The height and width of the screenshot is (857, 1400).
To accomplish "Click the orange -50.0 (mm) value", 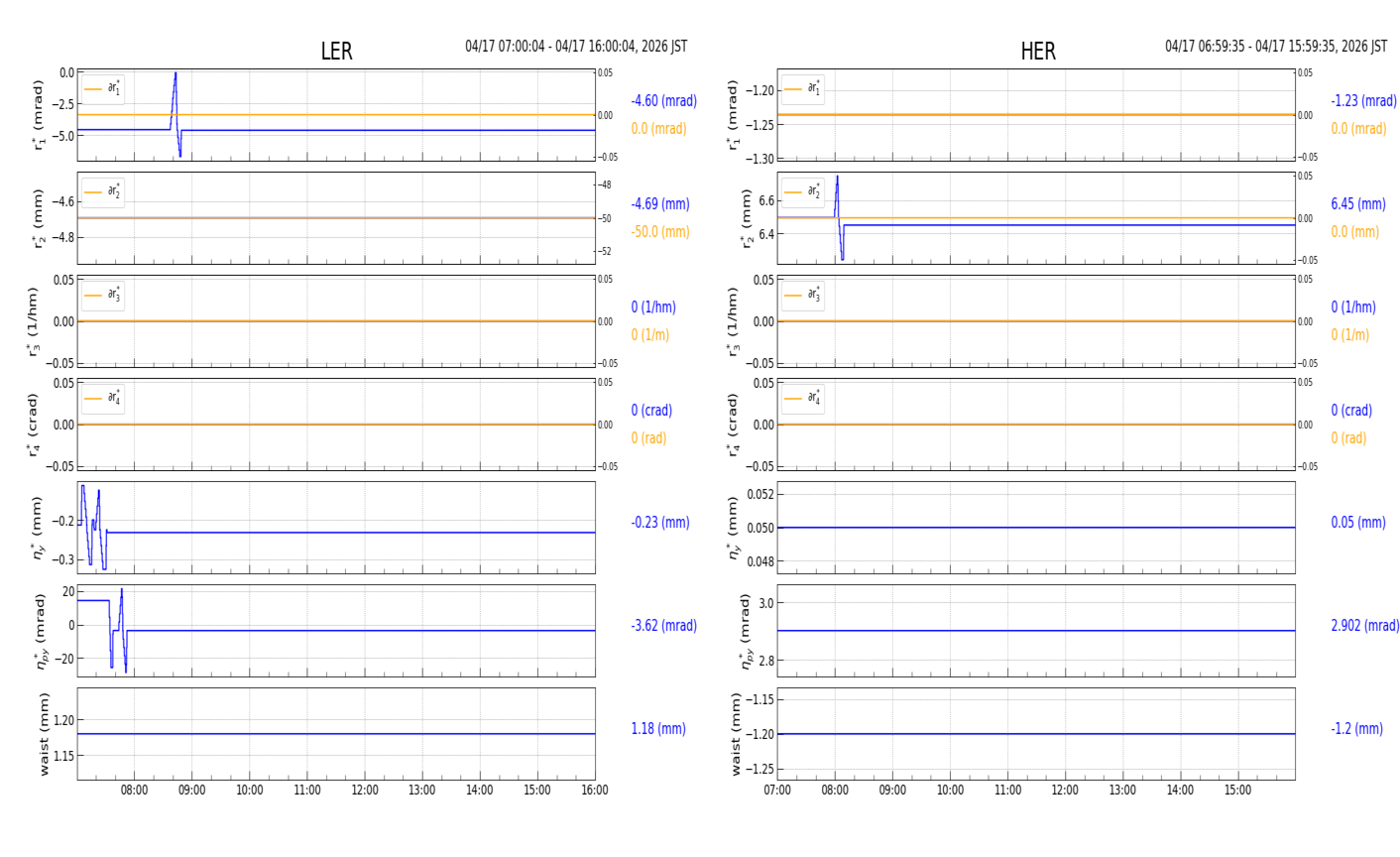I will pyautogui.click(x=660, y=232).
